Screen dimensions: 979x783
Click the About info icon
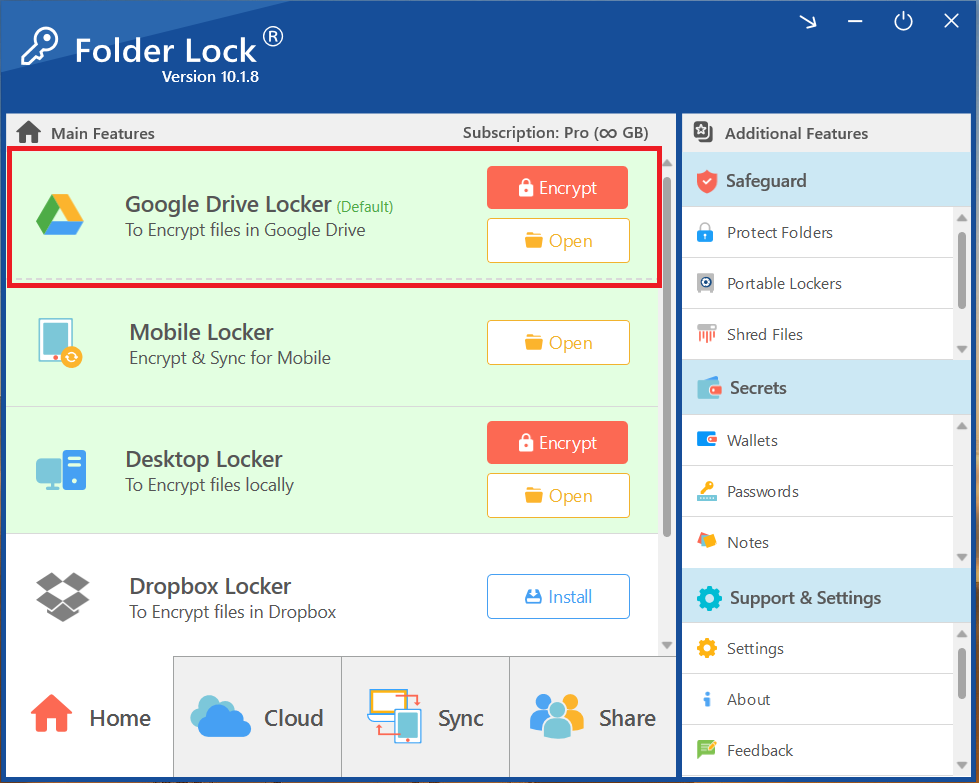[707, 699]
